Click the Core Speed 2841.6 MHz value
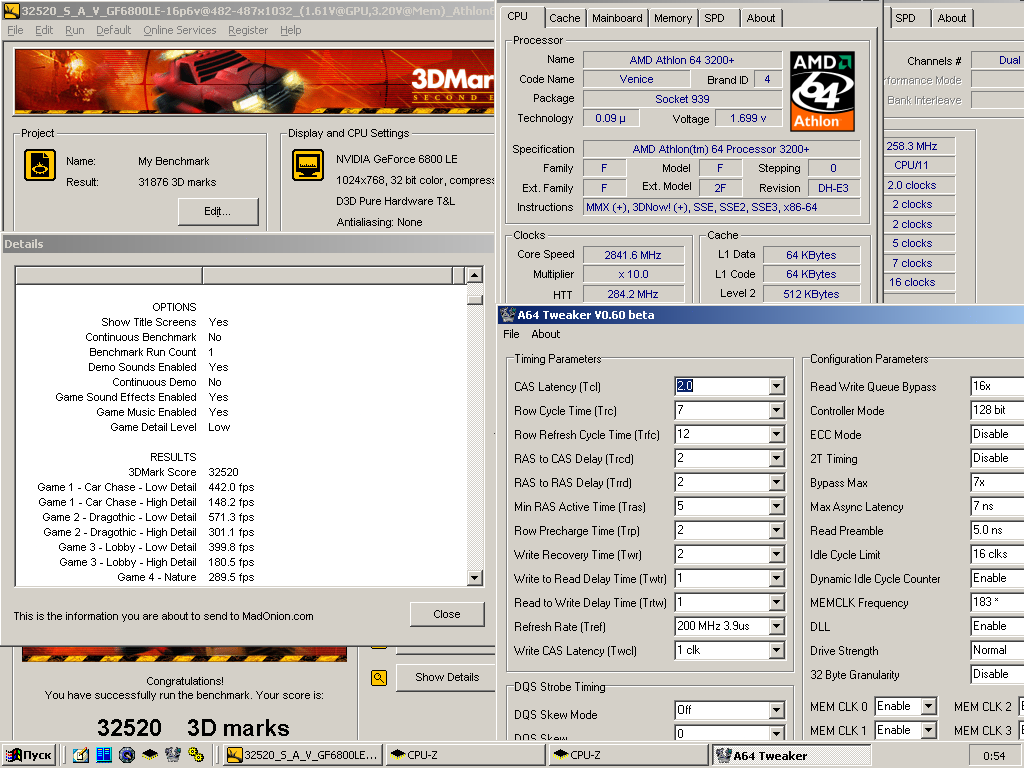 (x=633, y=255)
